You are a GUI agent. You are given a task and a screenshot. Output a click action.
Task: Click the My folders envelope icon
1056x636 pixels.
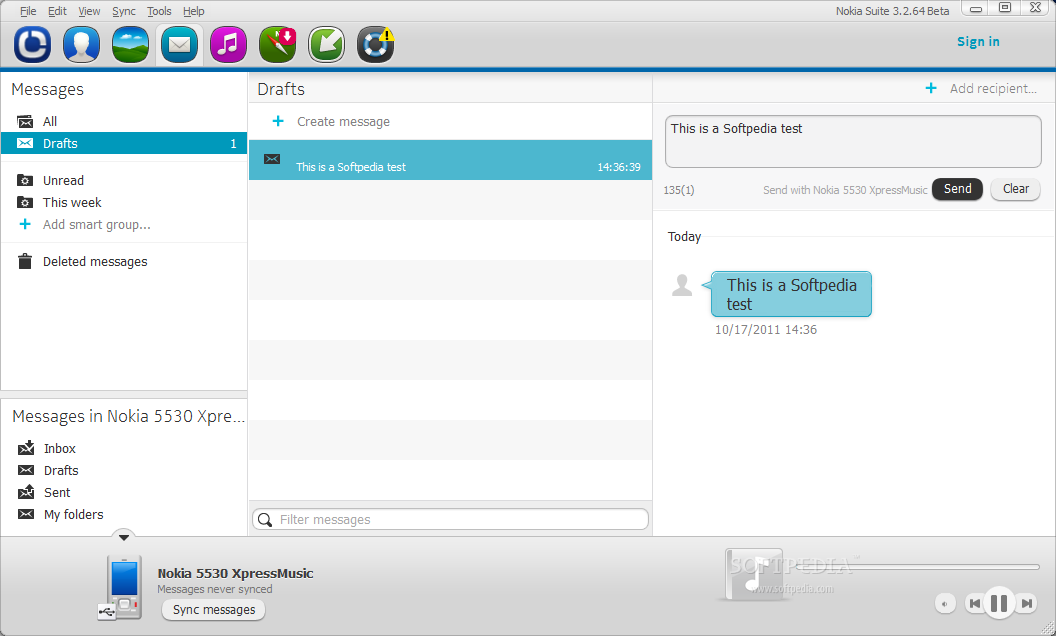click(x=26, y=514)
